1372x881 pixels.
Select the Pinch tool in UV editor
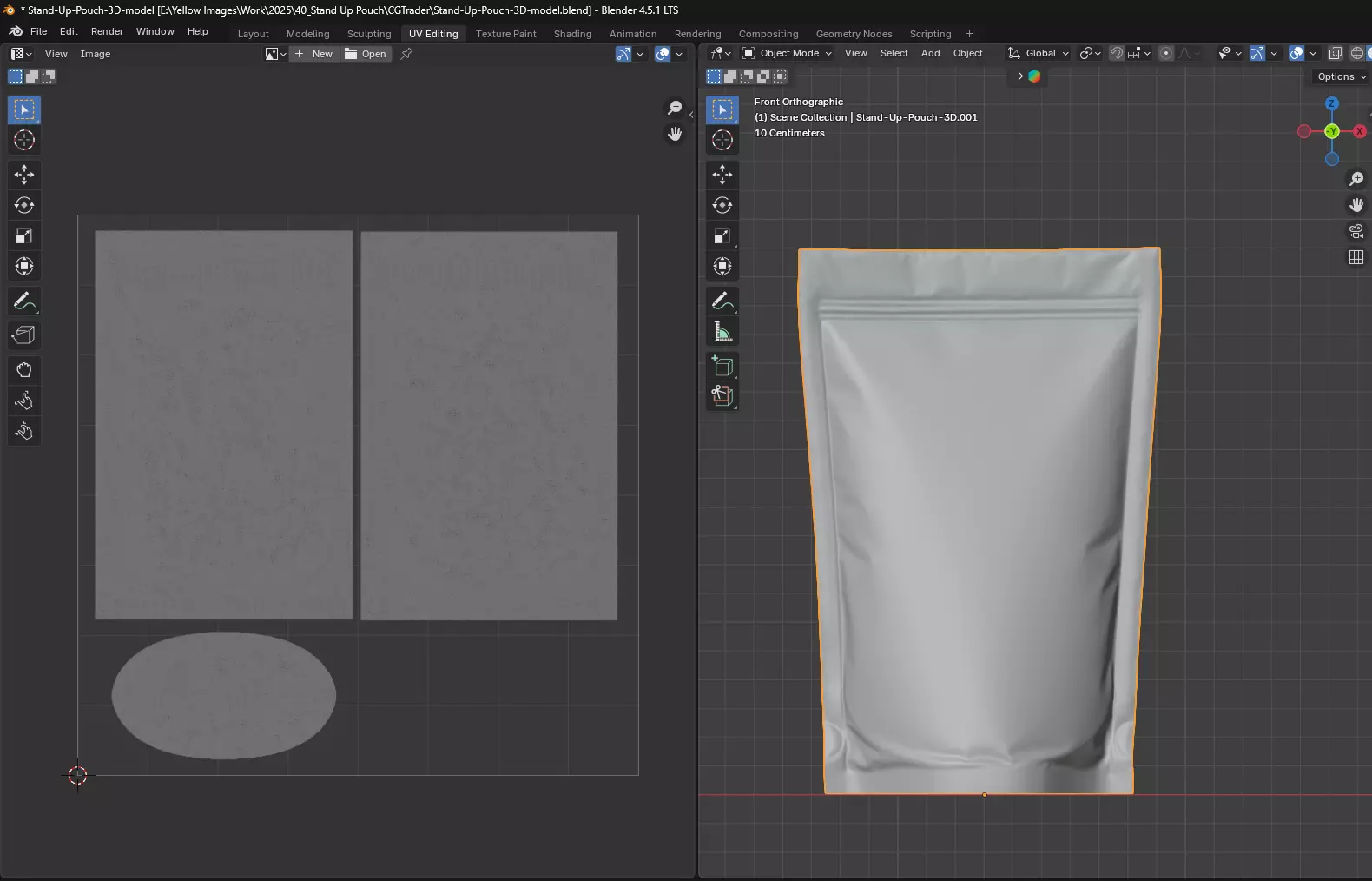[x=24, y=431]
